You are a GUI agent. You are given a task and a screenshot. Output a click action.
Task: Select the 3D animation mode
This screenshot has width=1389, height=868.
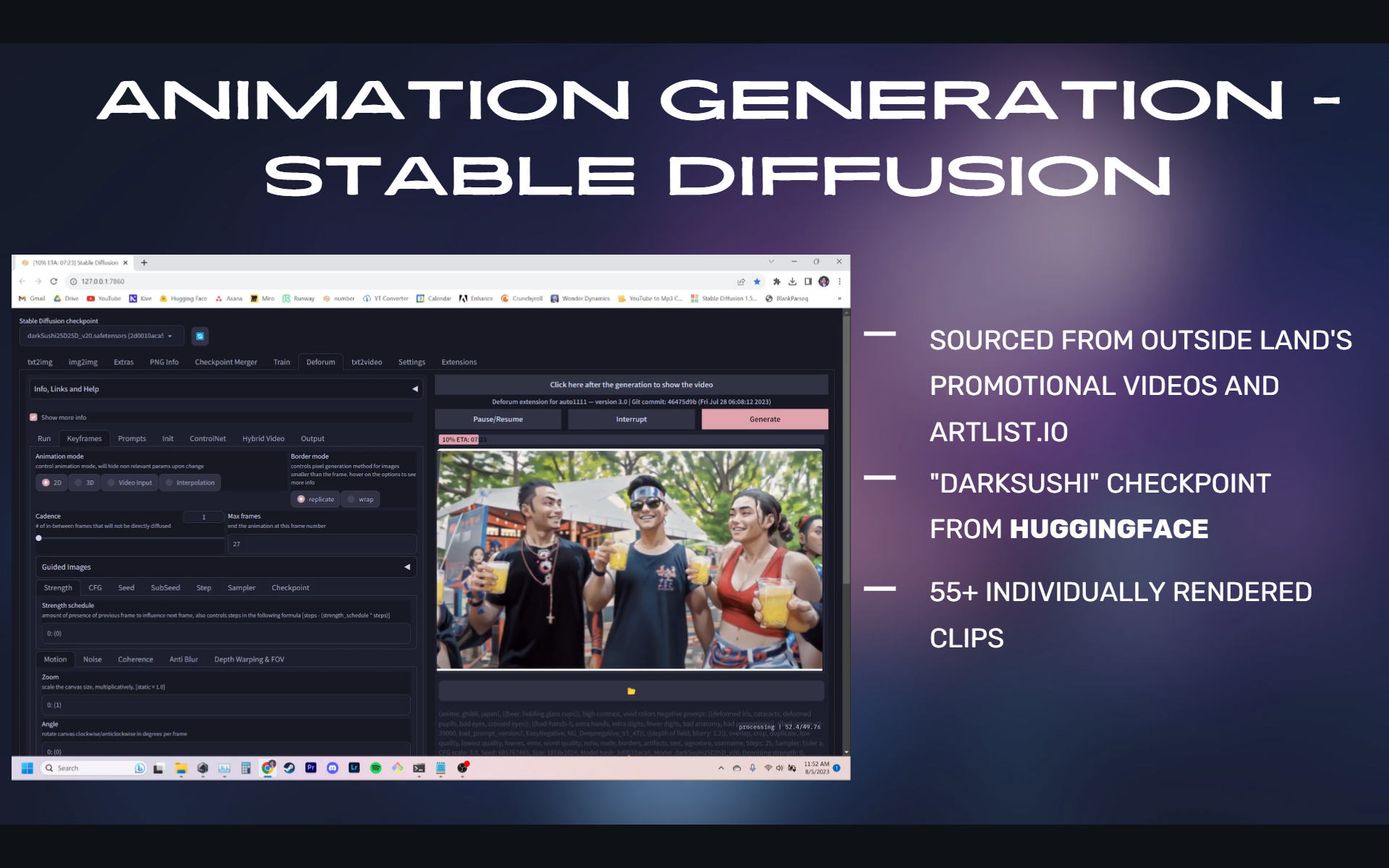tap(84, 482)
